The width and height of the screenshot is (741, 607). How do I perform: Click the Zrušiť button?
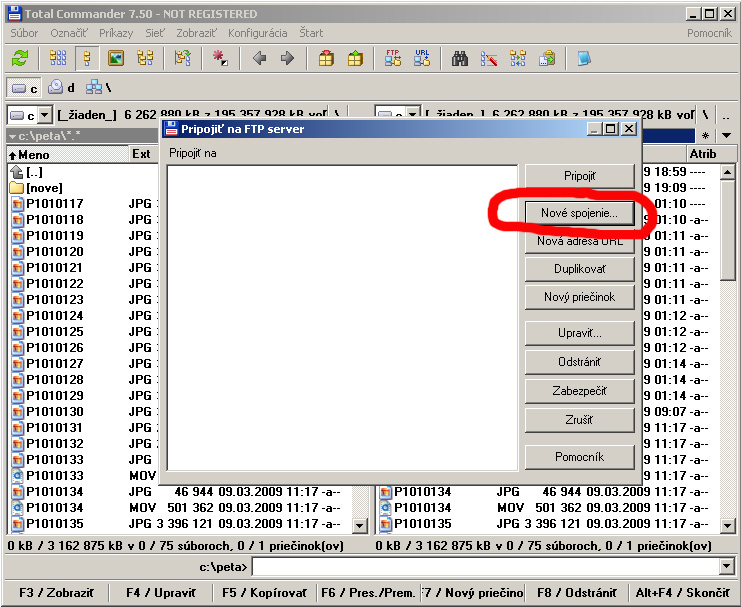(x=579, y=420)
